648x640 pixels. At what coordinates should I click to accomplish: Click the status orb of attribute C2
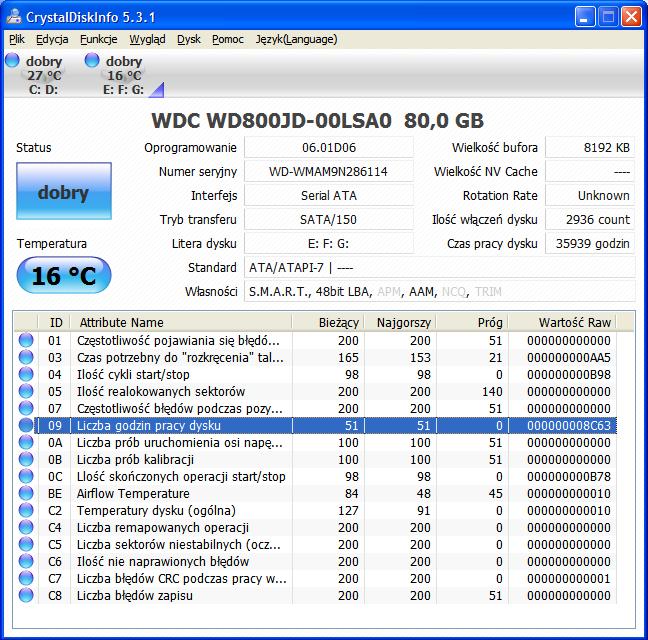(x=26, y=510)
